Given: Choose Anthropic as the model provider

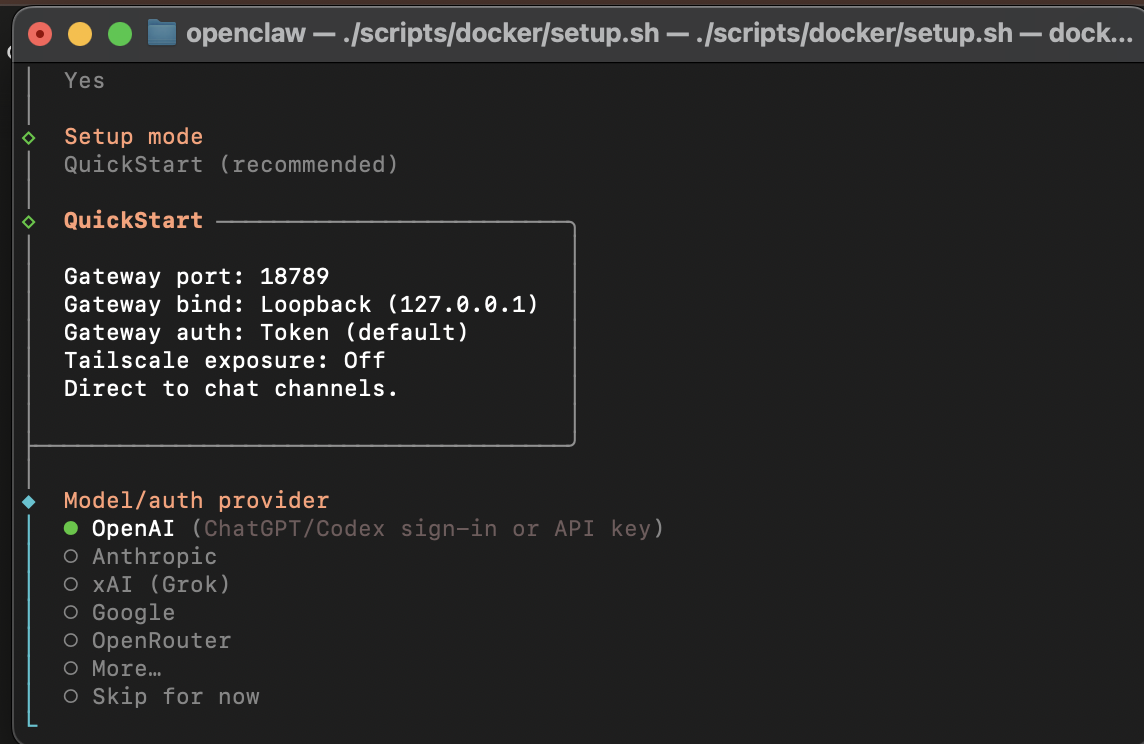Looking at the screenshot, I should pyautogui.click(x=140, y=557).
